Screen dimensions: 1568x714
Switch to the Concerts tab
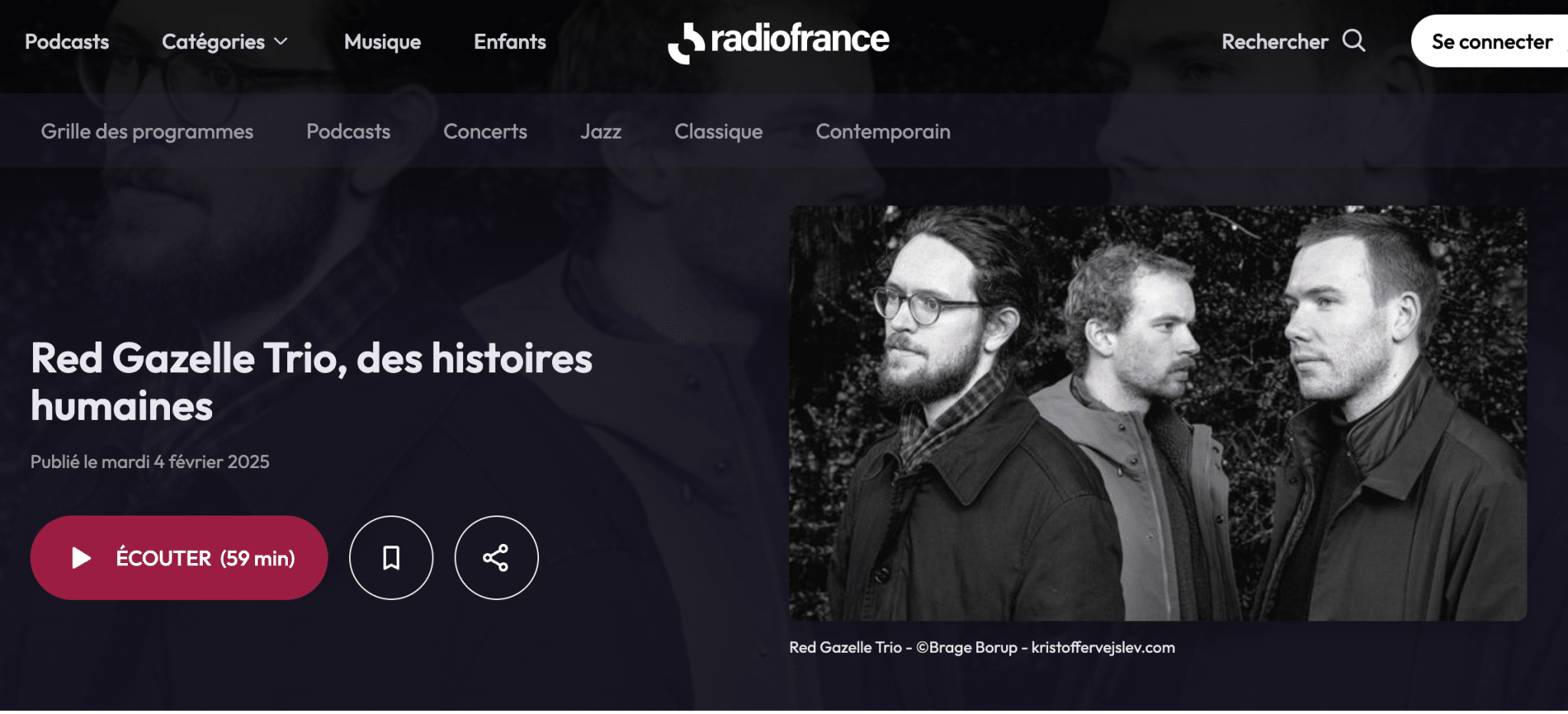[485, 131]
